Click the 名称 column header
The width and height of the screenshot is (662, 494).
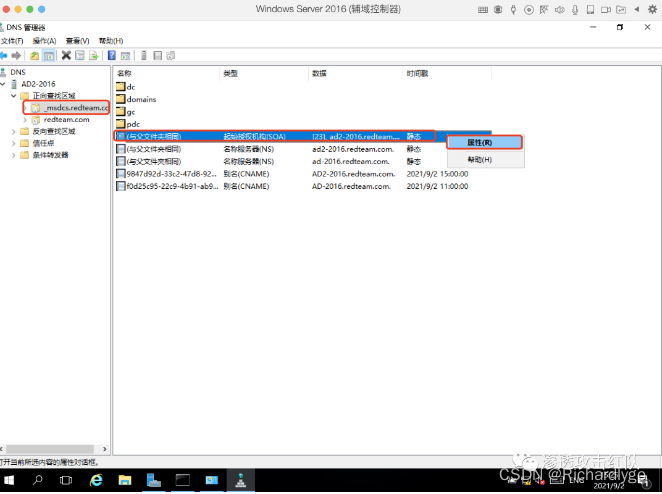point(167,73)
